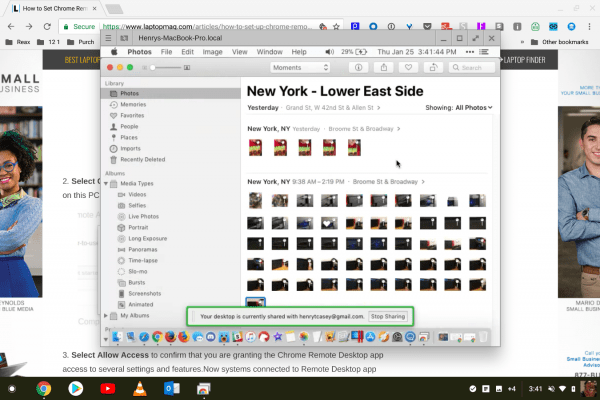Click the battery status icon in Mac menu bar
Viewport: 600px width, 400px height.
pyautogui.click(x=361, y=52)
